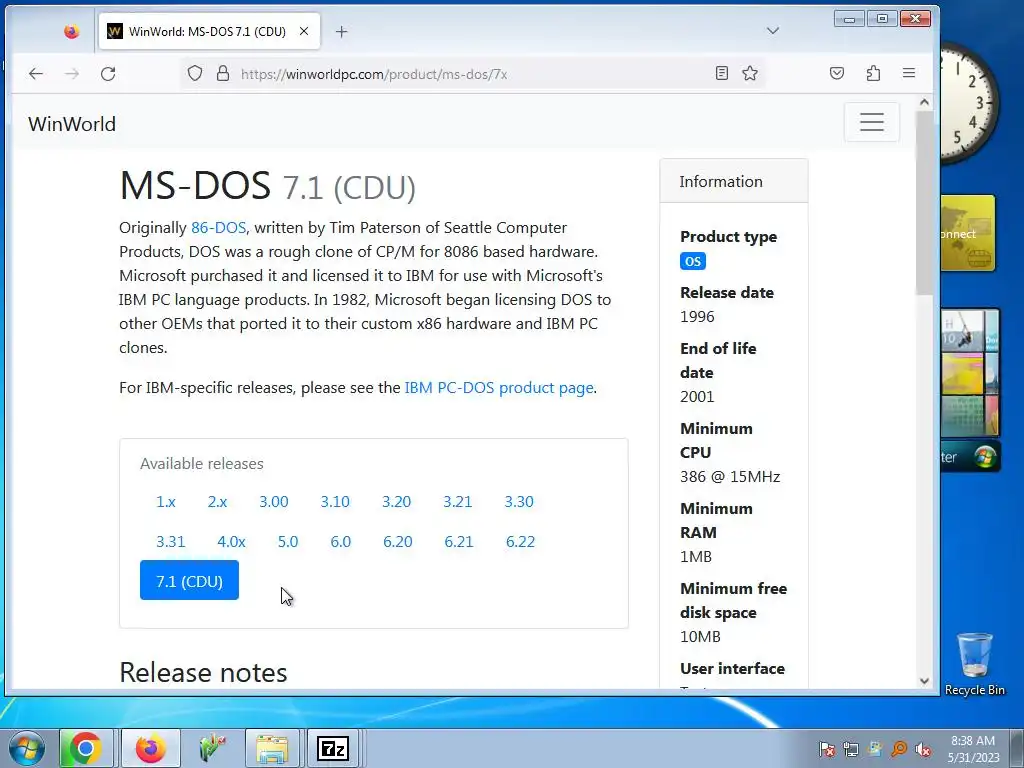The image size is (1024, 768).
Task: Click the clock desktop gadget
Action: point(970,103)
